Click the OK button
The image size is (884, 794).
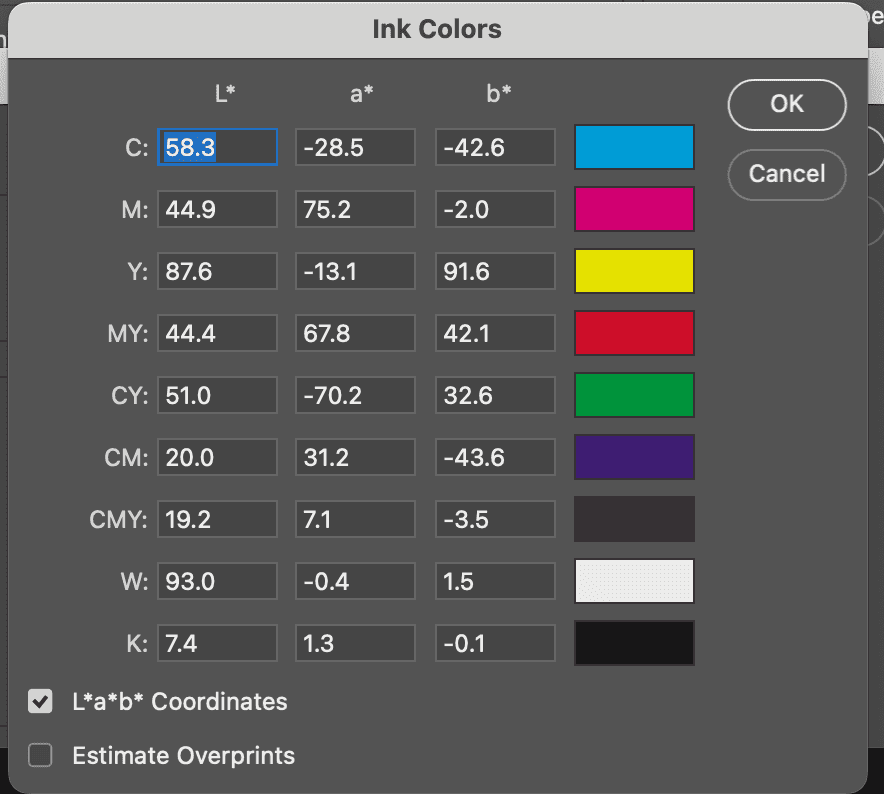[786, 104]
